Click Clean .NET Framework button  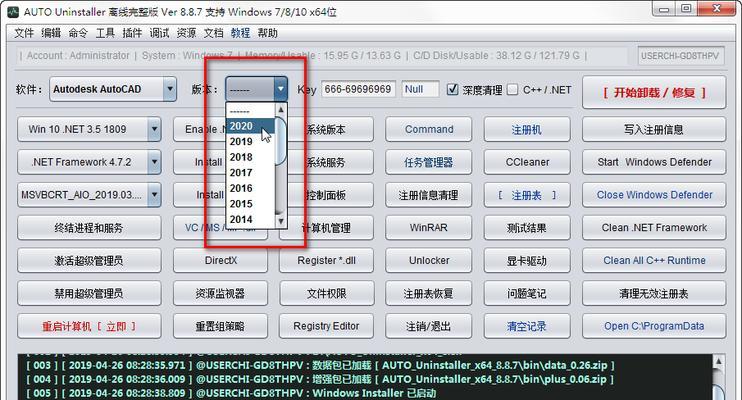pyautogui.click(x=654, y=228)
